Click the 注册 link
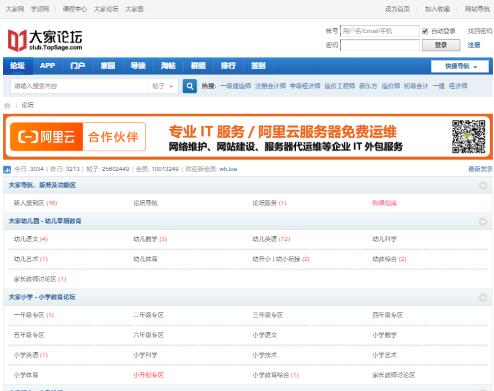Image resolution: width=494 pixels, height=391 pixels. (474, 45)
